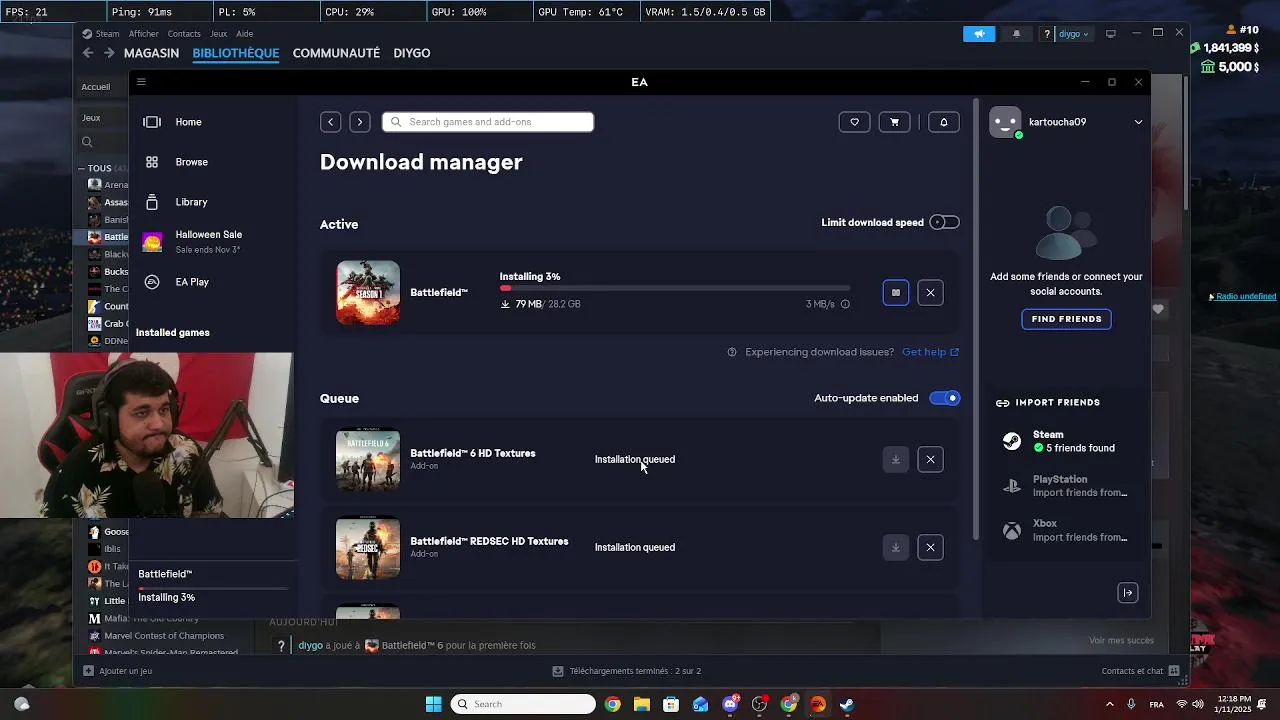The image size is (1280, 720).
Task: Open the DIYGO profile tab
Action: click(x=412, y=53)
